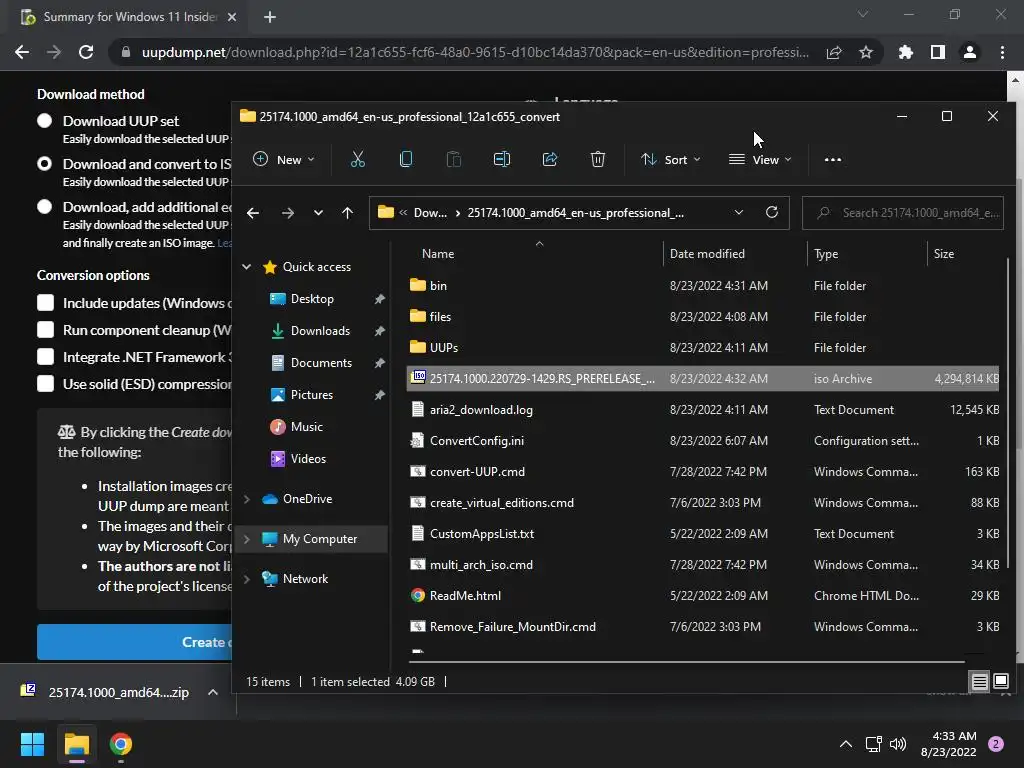
Task: Select Desktop in Quick access
Action: click(312, 298)
